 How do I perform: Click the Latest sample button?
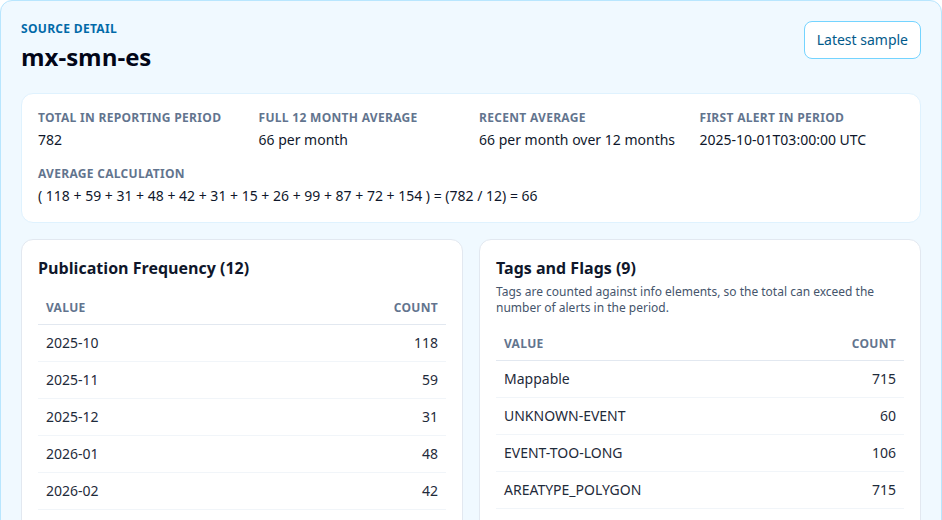point(862,40)
